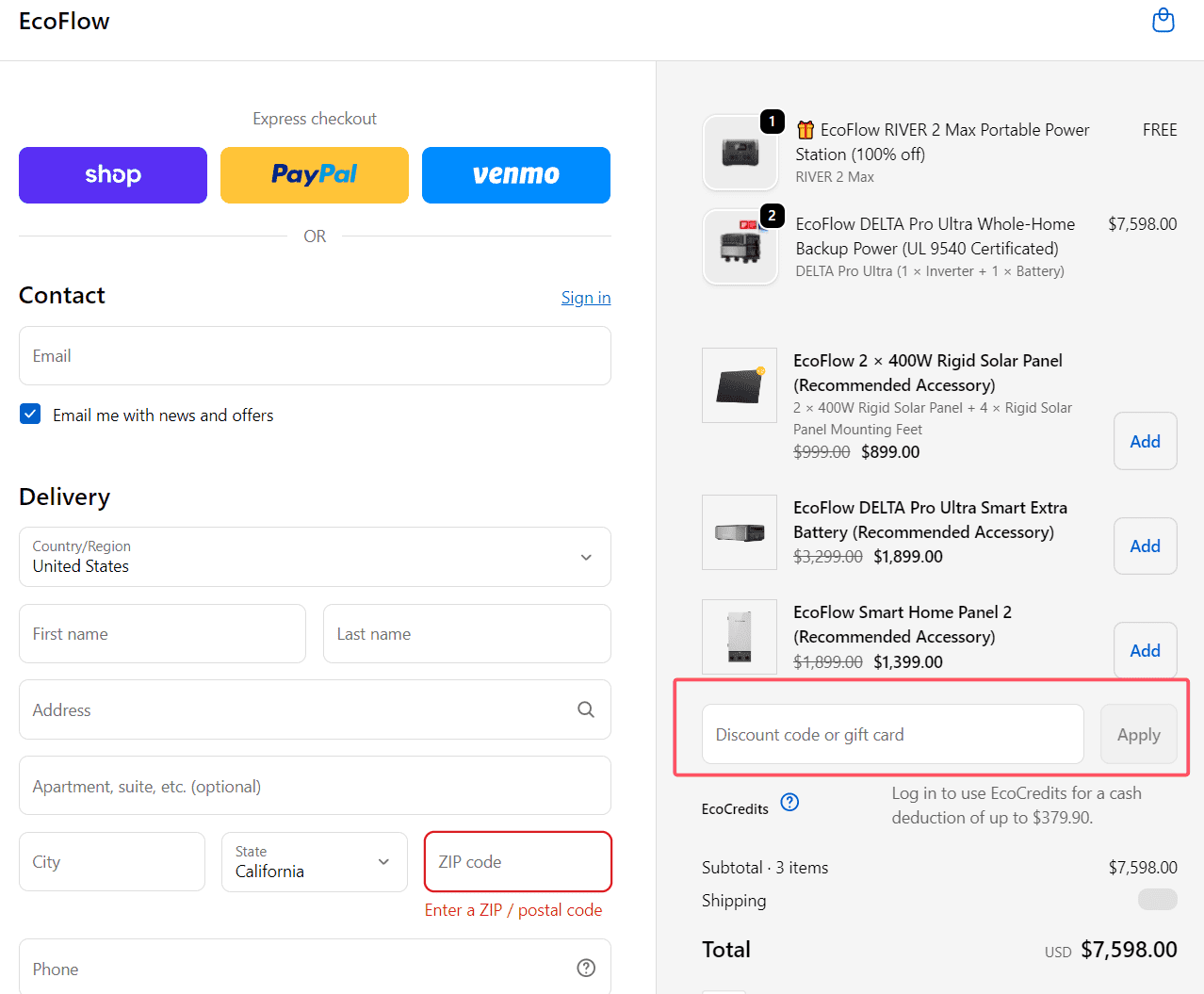1204x994 pixels.
Task: Focus the Address input field
Action: click(x=315, y=709)
